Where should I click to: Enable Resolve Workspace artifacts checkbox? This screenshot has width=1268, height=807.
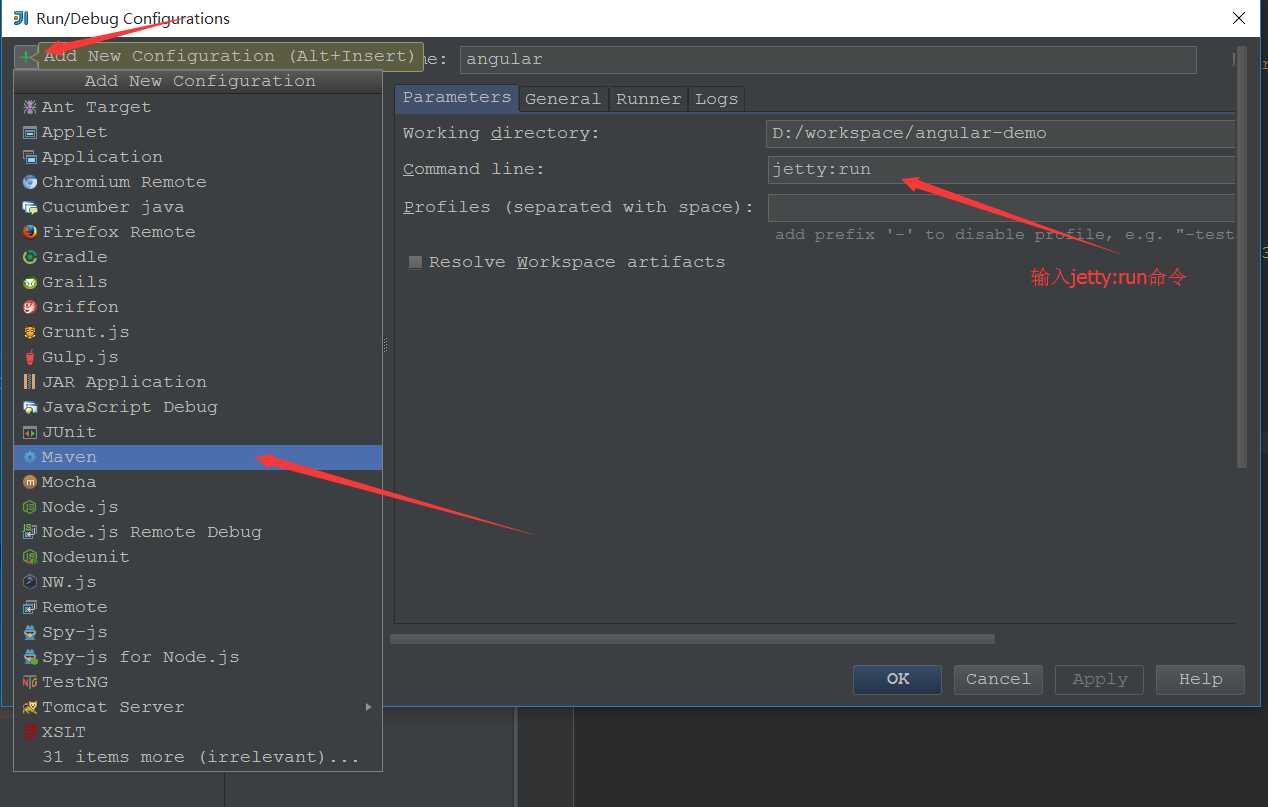pyautogui.click(x=415, y=262)
